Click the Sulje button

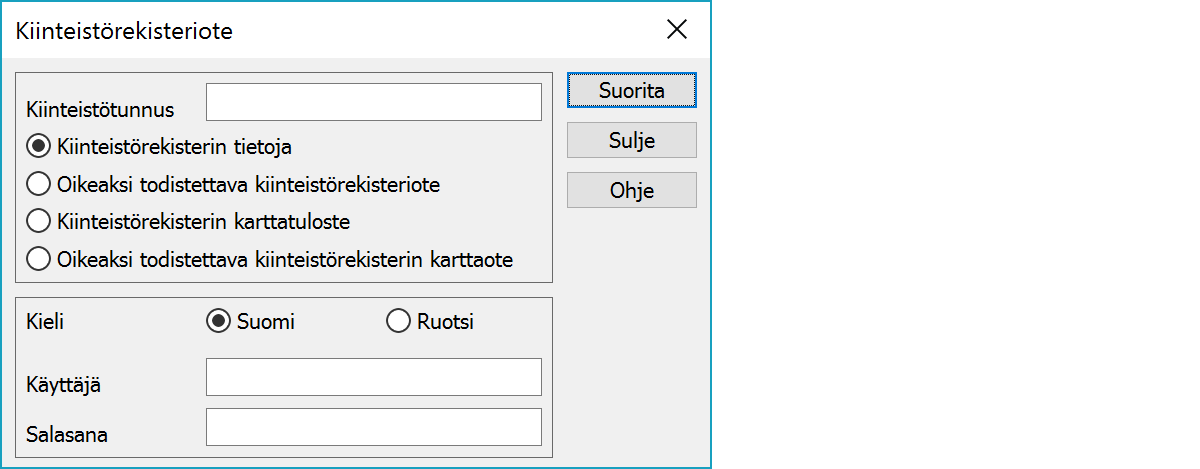(631, 140)
